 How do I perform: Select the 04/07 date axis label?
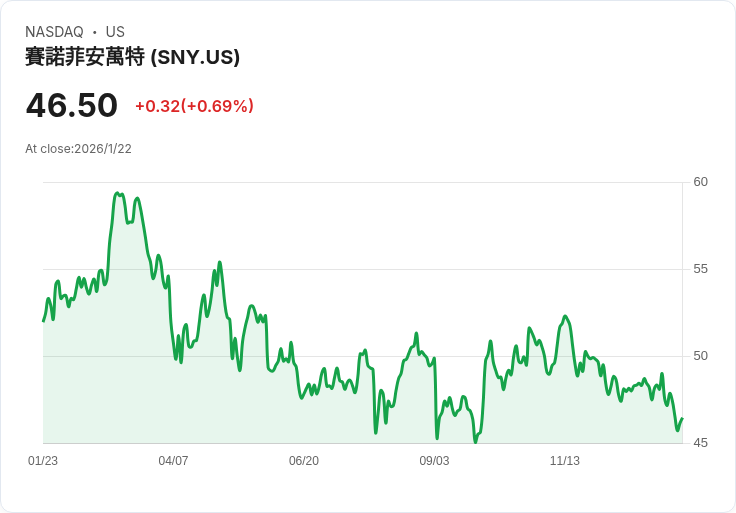click(173, 461)
